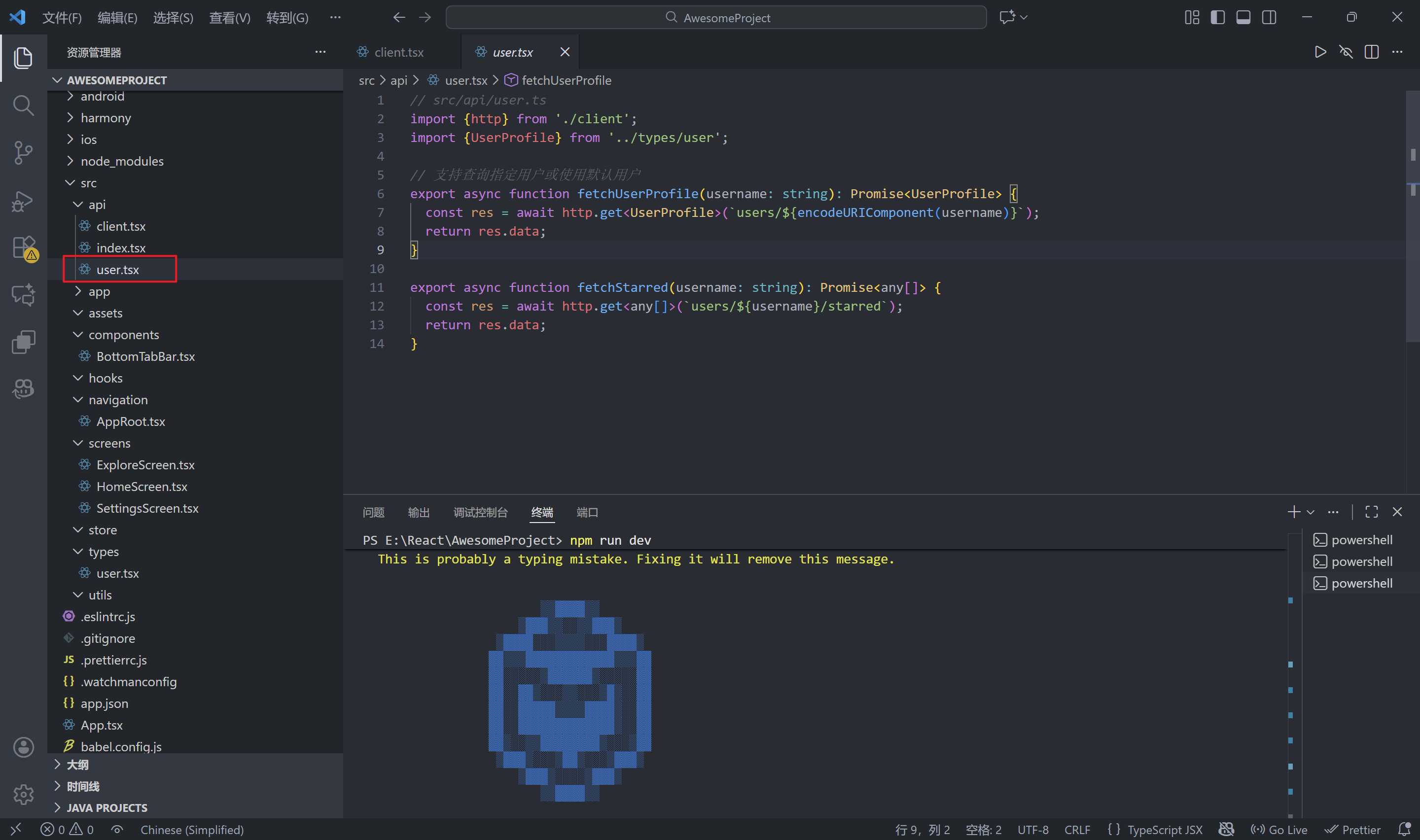Viewport: 1420px width, 840px height.
Task: Split the editor using the split icon
Action: click(1372, 52)
